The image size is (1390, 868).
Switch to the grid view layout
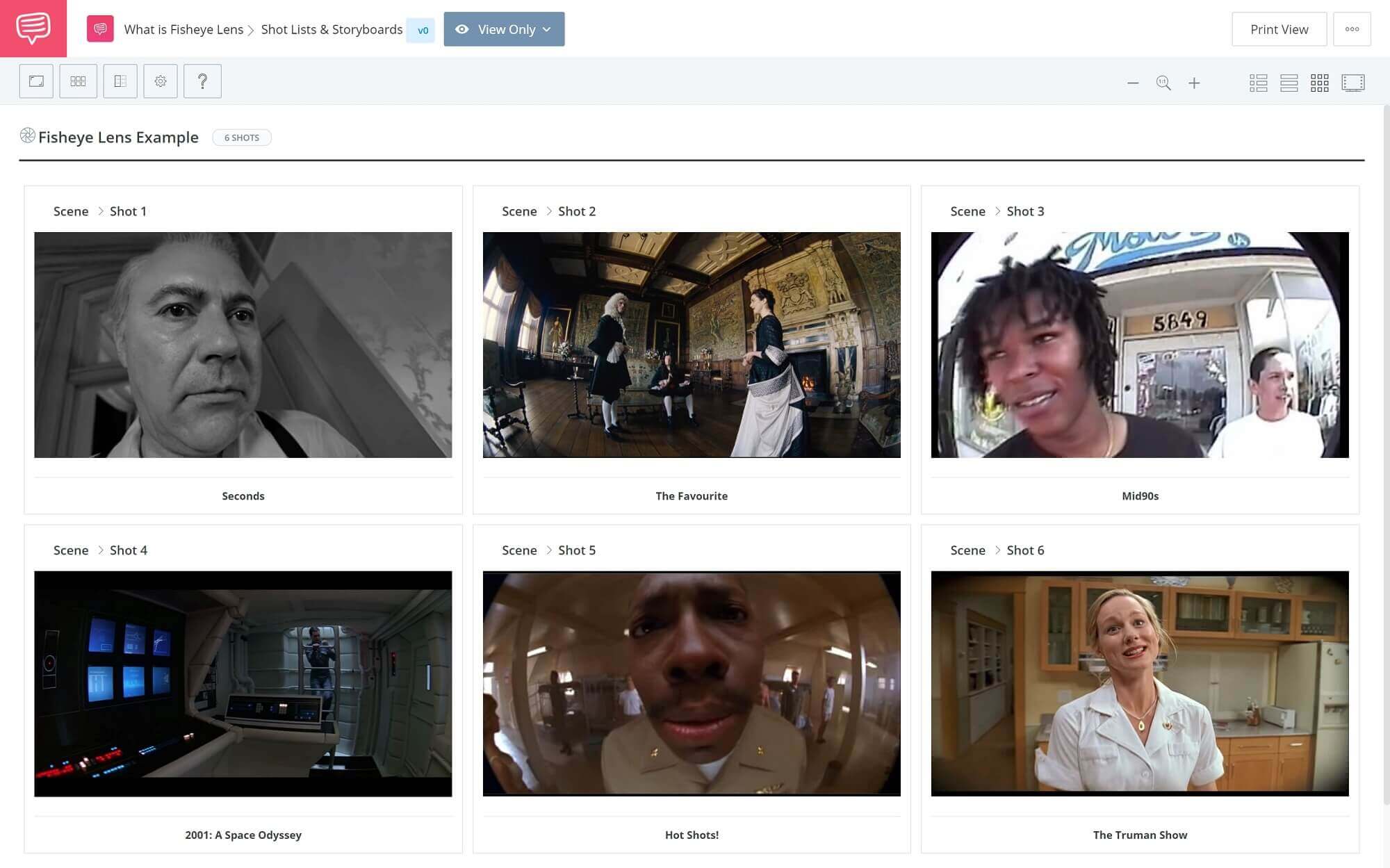pos(1319,83)
